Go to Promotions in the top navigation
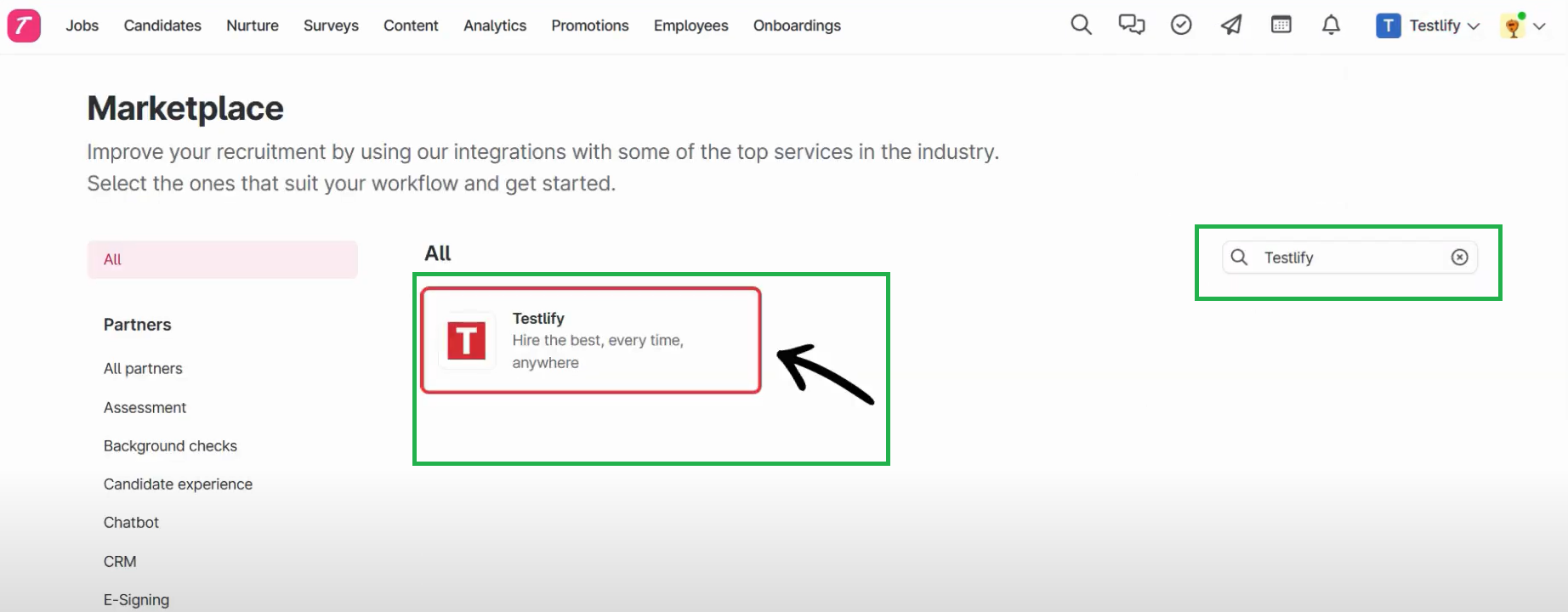1568x612 pixels. (590, 25)
